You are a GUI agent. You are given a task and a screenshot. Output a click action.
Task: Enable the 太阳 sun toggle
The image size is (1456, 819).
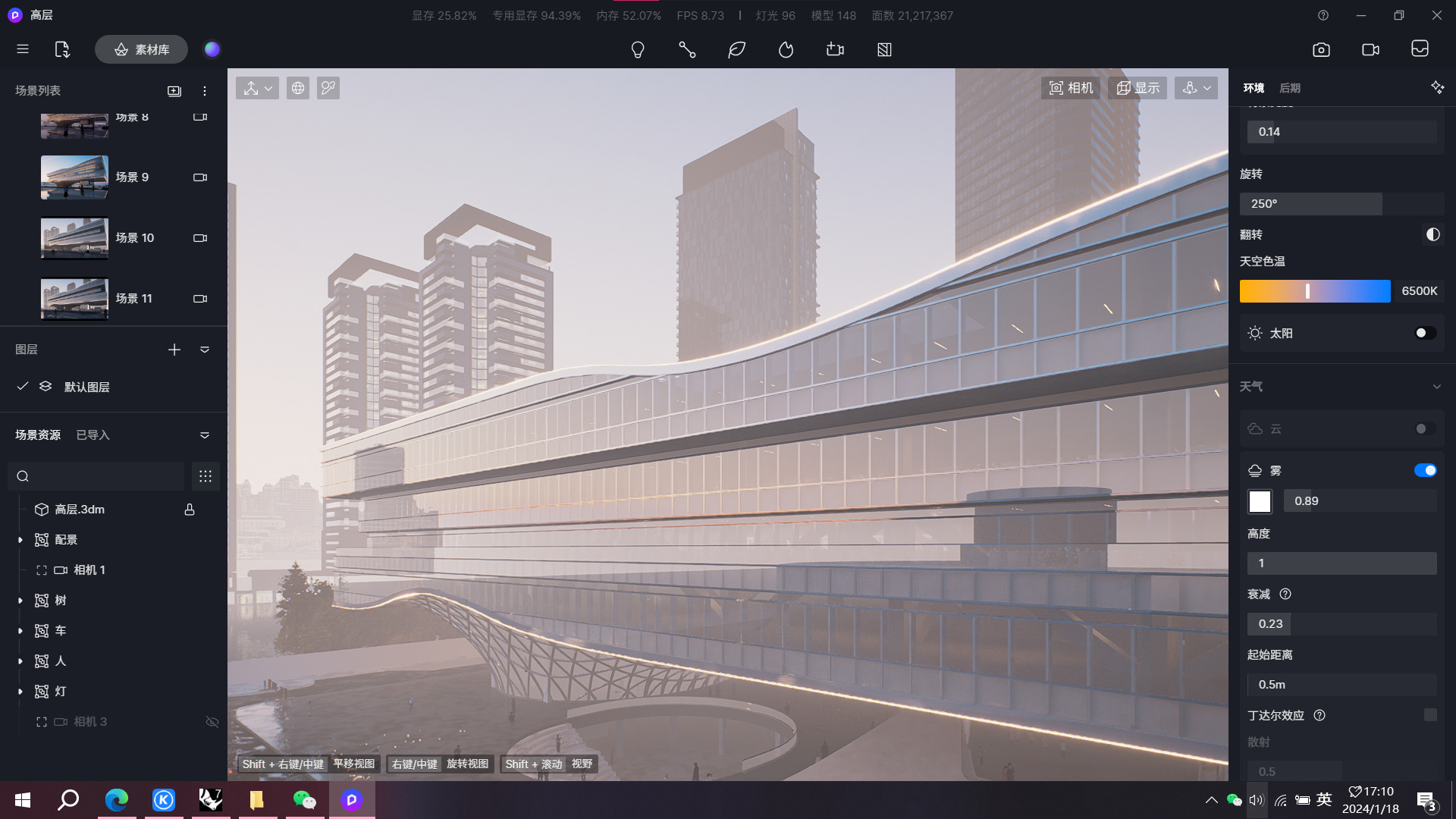click(x=1424, y=334)
